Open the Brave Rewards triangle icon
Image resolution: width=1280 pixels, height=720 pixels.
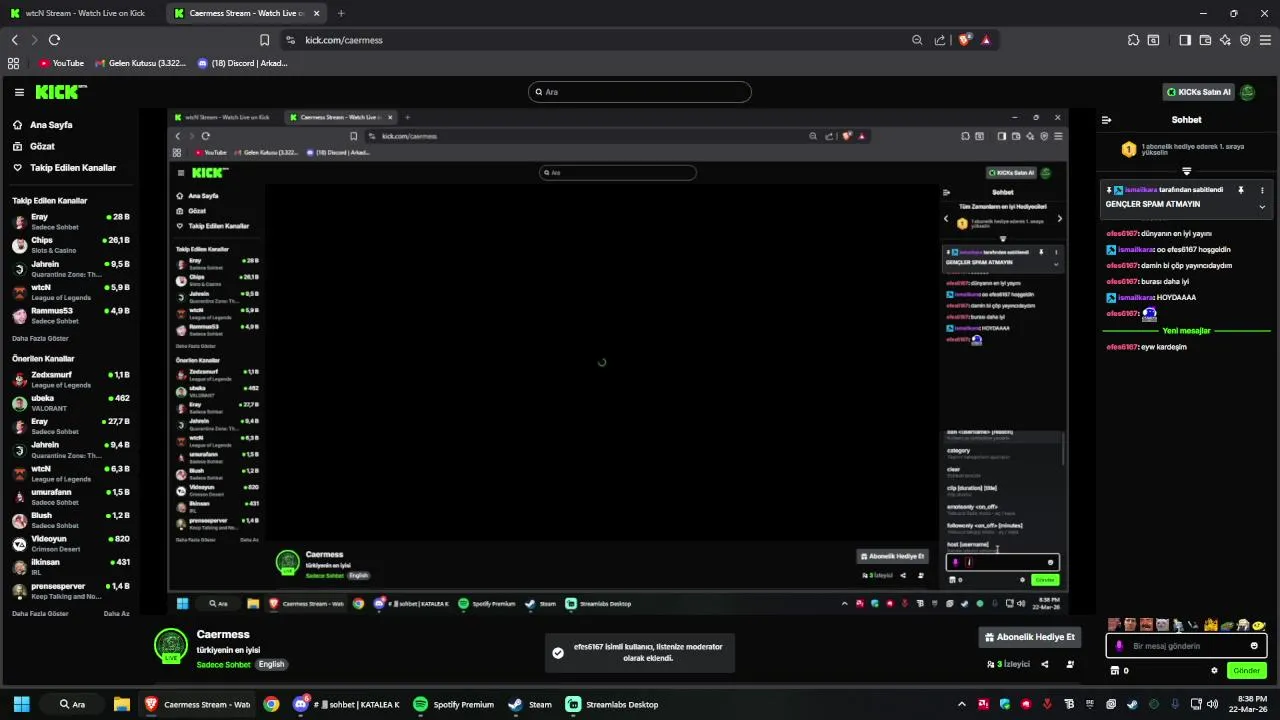click(x=986, y=40)
